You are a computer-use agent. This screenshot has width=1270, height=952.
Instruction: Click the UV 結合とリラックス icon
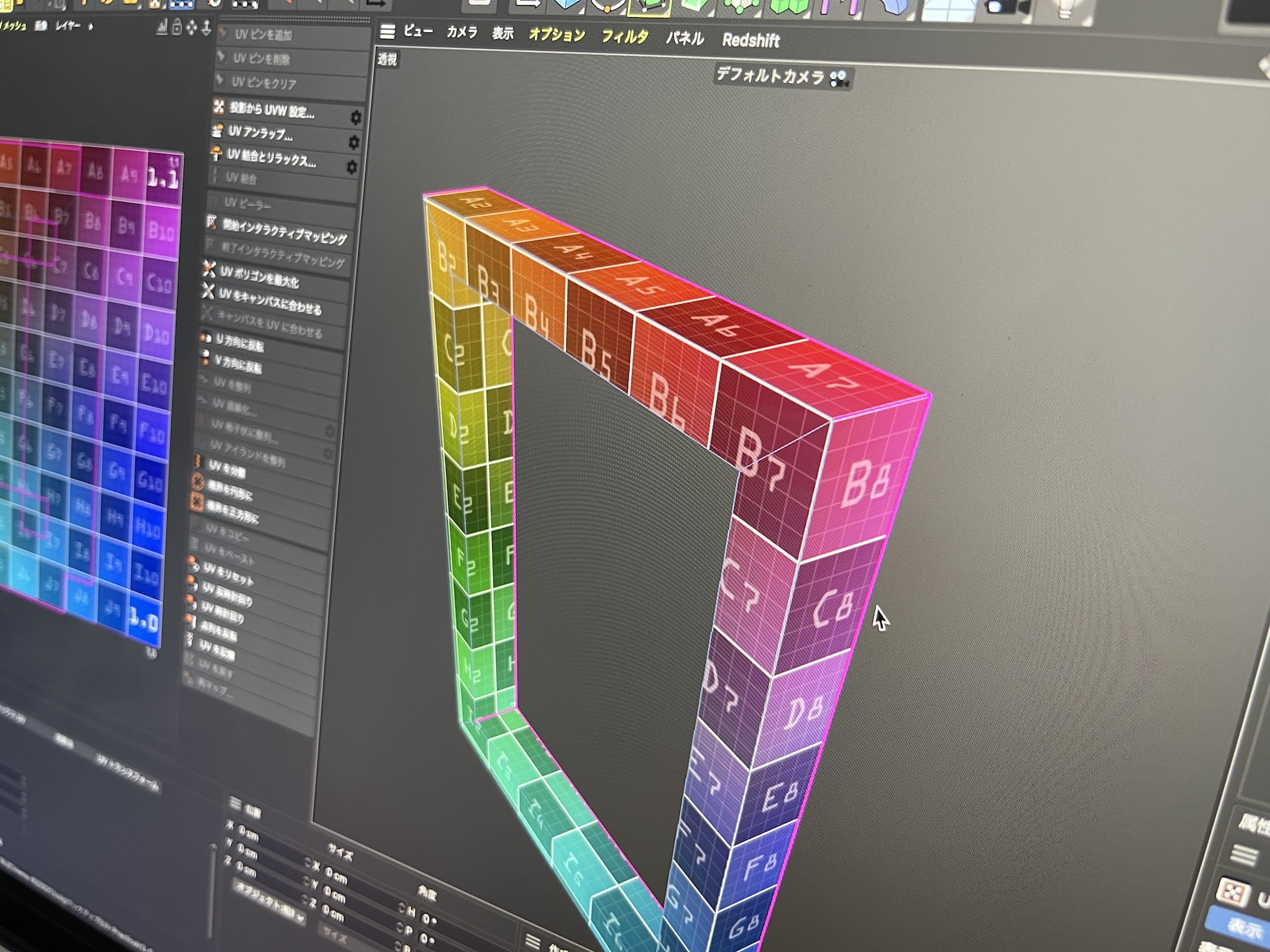click(216, 154)
